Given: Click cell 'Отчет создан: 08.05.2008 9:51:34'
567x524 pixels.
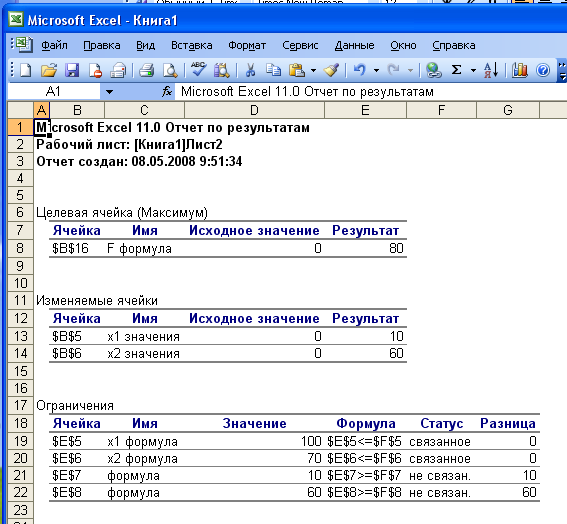Looking at the screenshot, I should (x=139, y=162).
